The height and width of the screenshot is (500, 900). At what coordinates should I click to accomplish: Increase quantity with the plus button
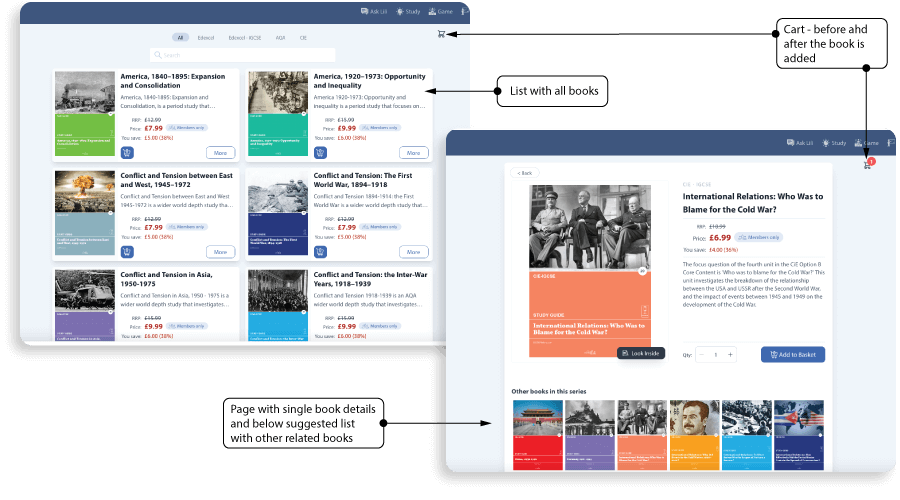click(x=730, y=355)
